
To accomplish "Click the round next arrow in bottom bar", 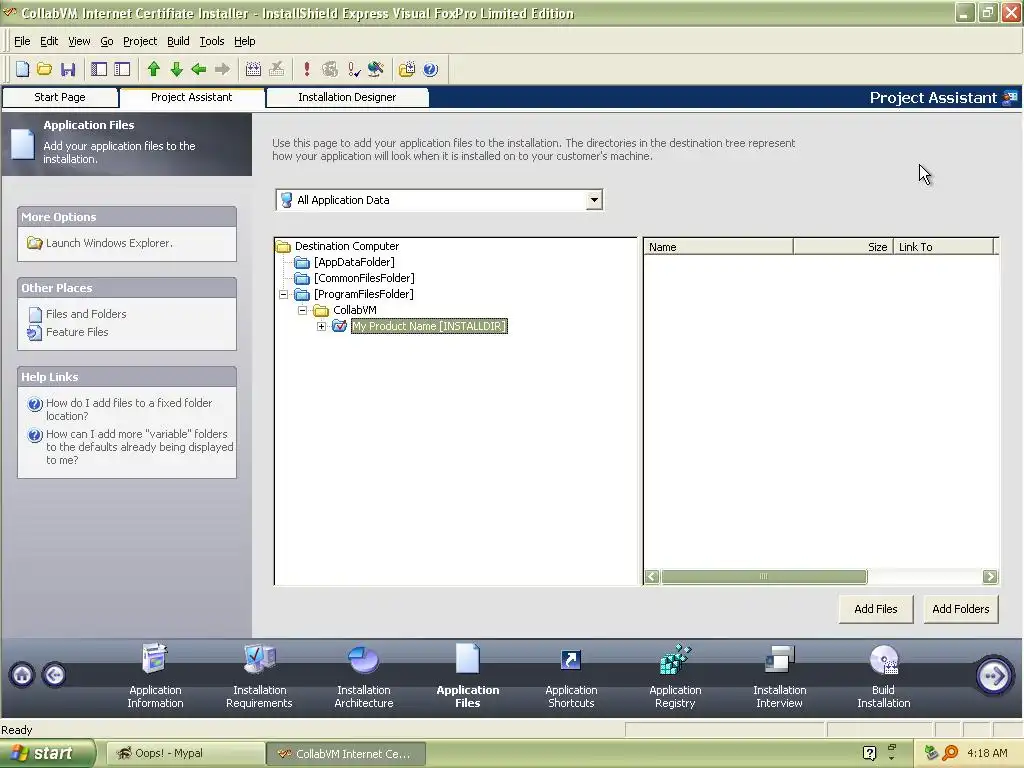I will tap(993, 675).
